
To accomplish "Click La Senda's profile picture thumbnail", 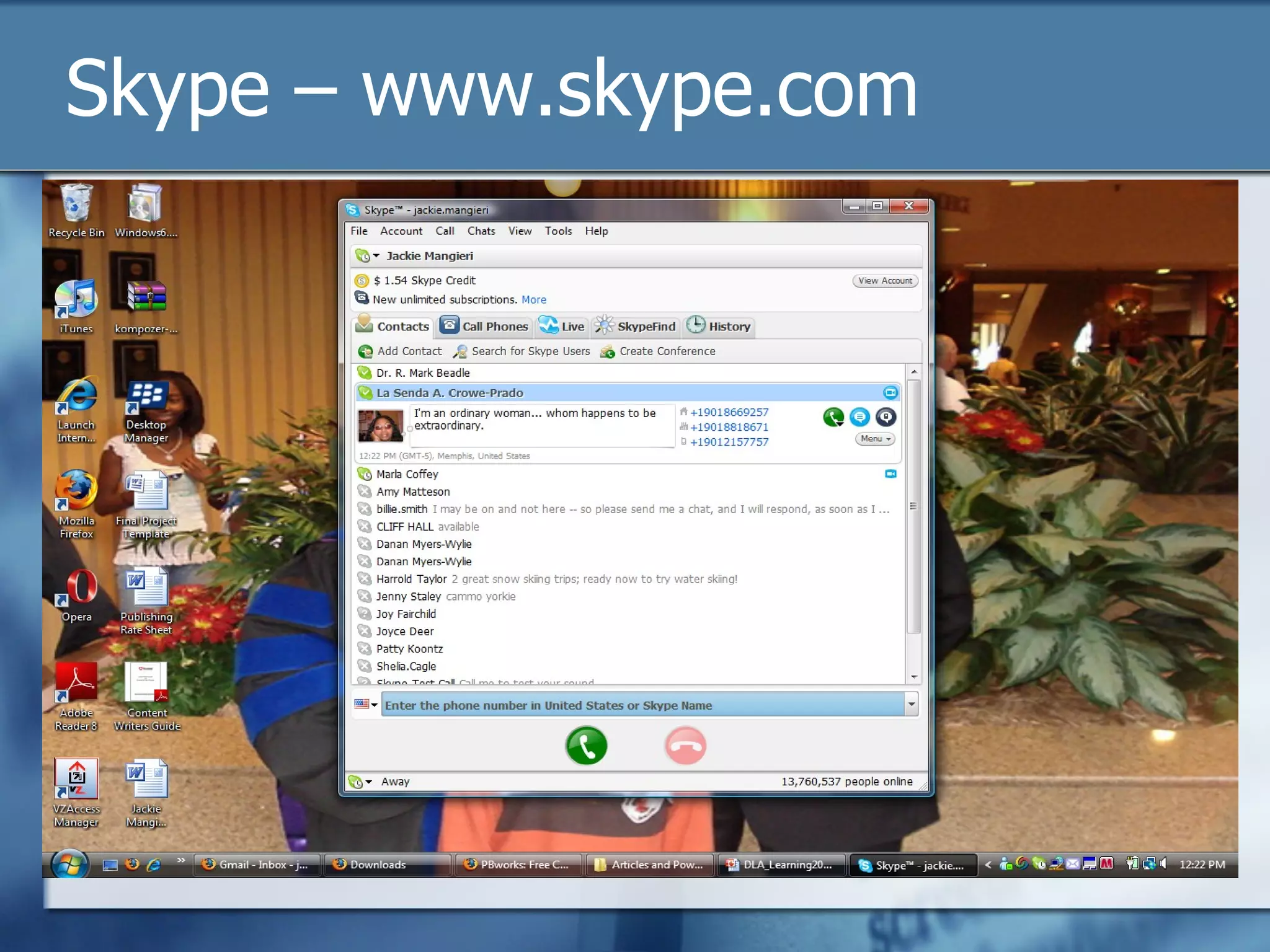I will 380,426.
